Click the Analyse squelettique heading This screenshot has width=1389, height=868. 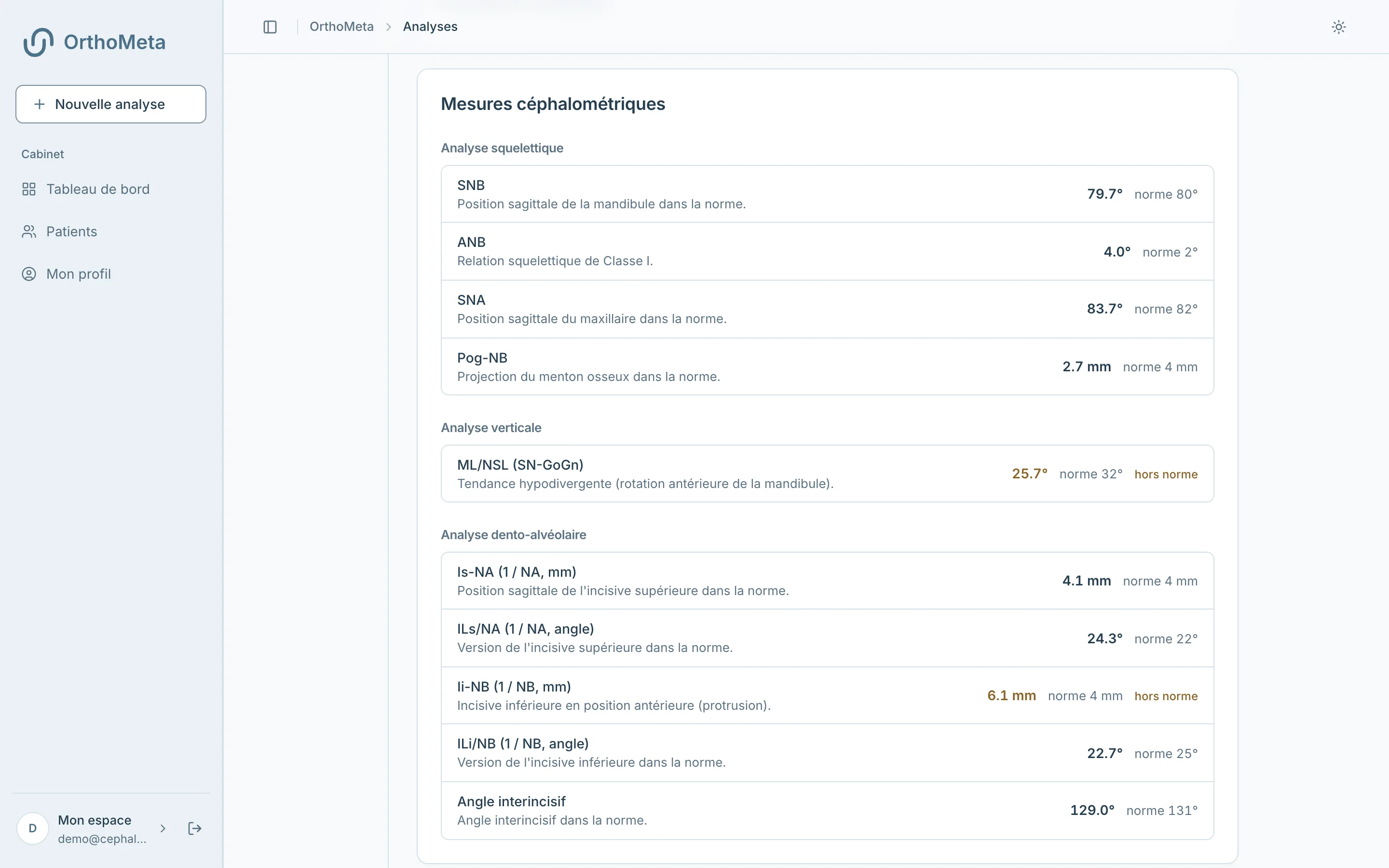click(x=502, y=148)
